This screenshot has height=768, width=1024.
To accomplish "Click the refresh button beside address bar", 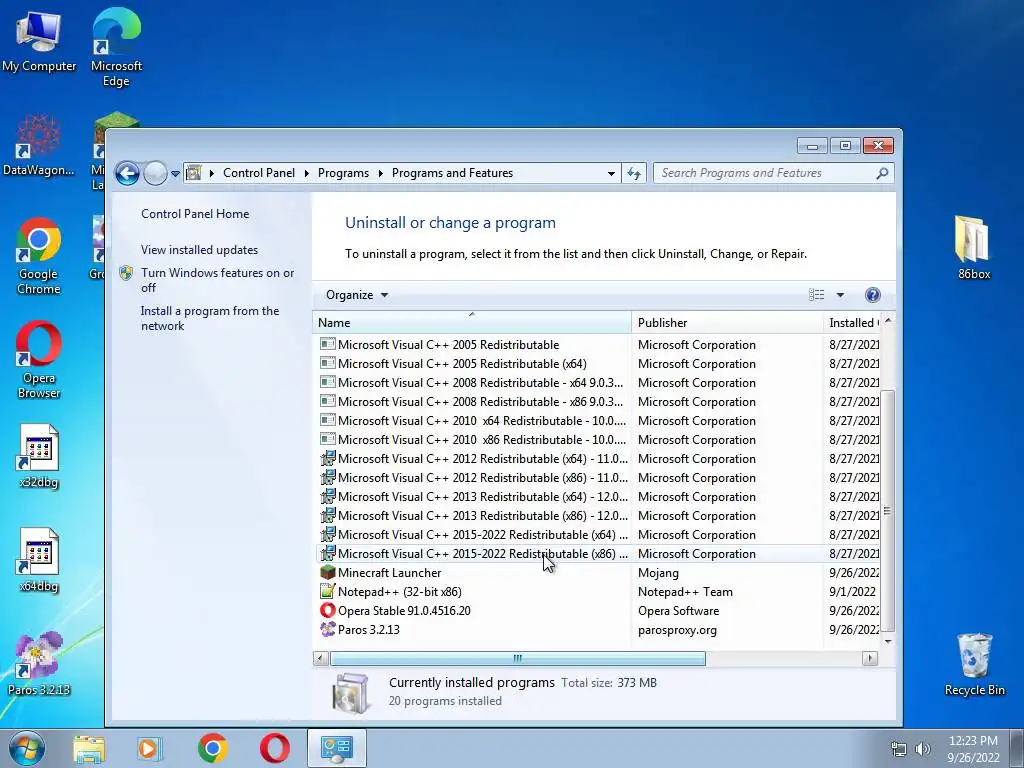I will pos(634,173).
